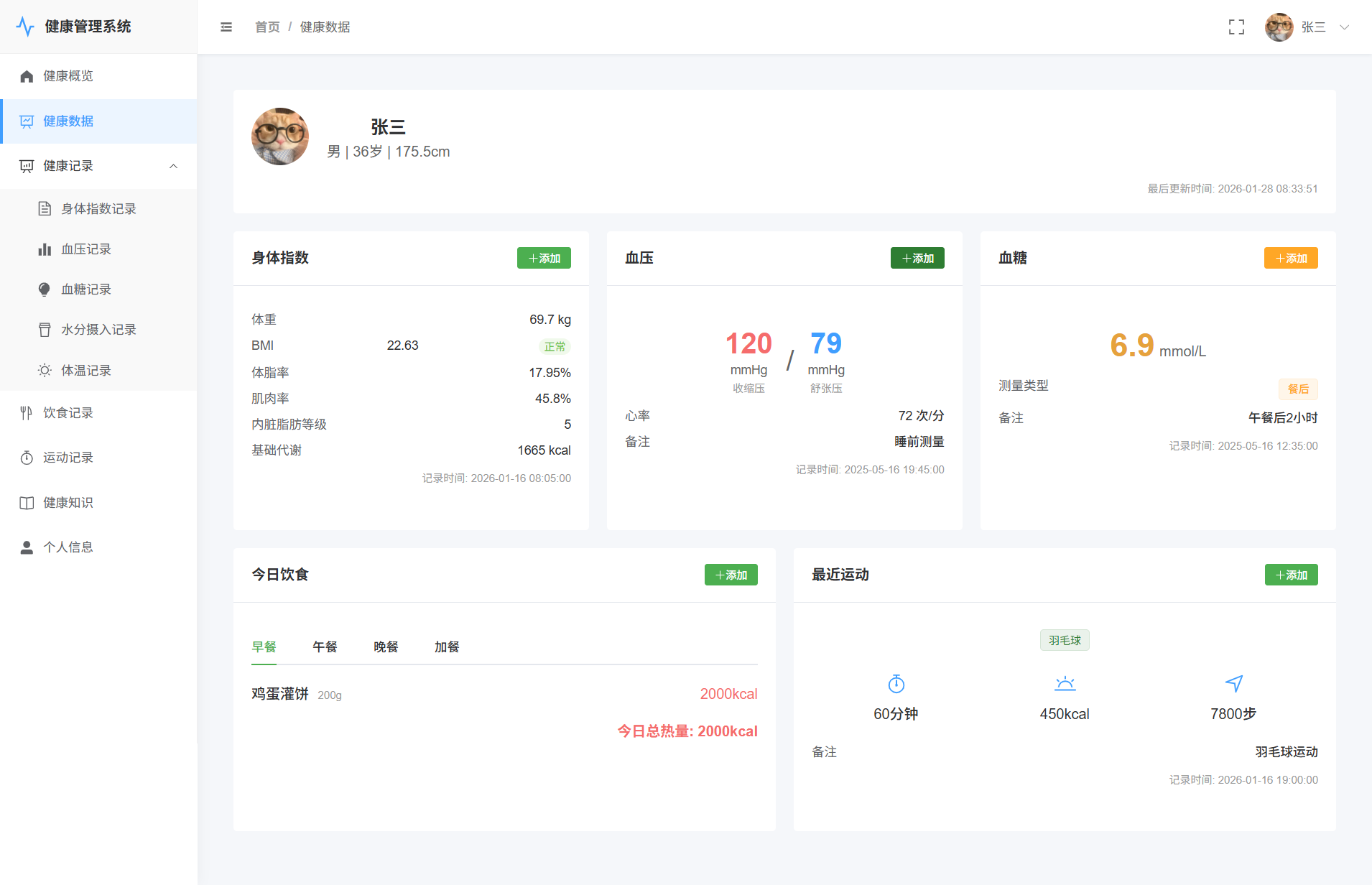The width and height of the screenshot is (1372, 885).
Task: Click the calories icon above 450kcal
Action: [1065, 684]
